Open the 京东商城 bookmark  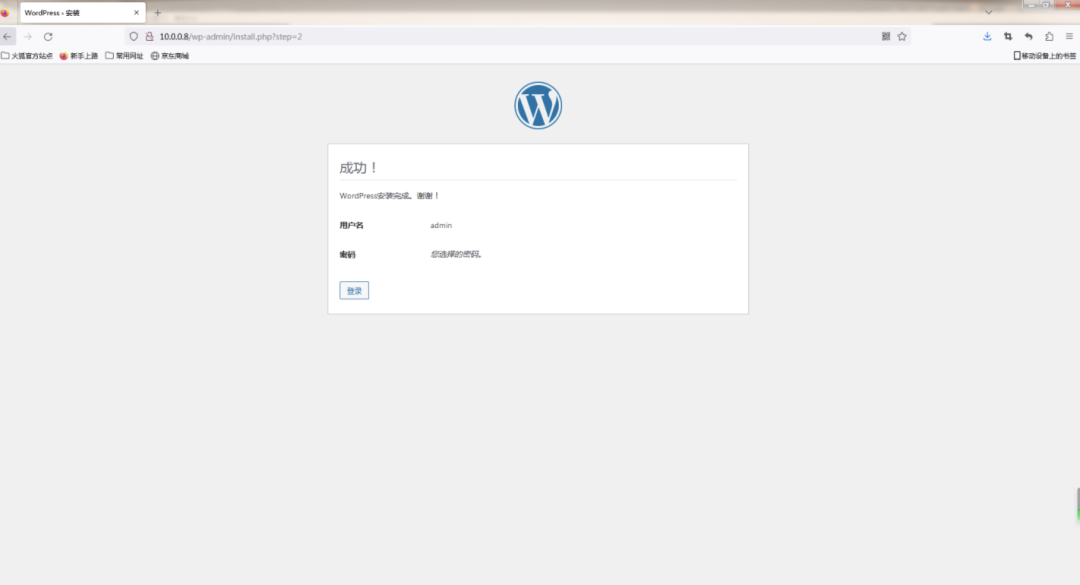pos(169,56)
